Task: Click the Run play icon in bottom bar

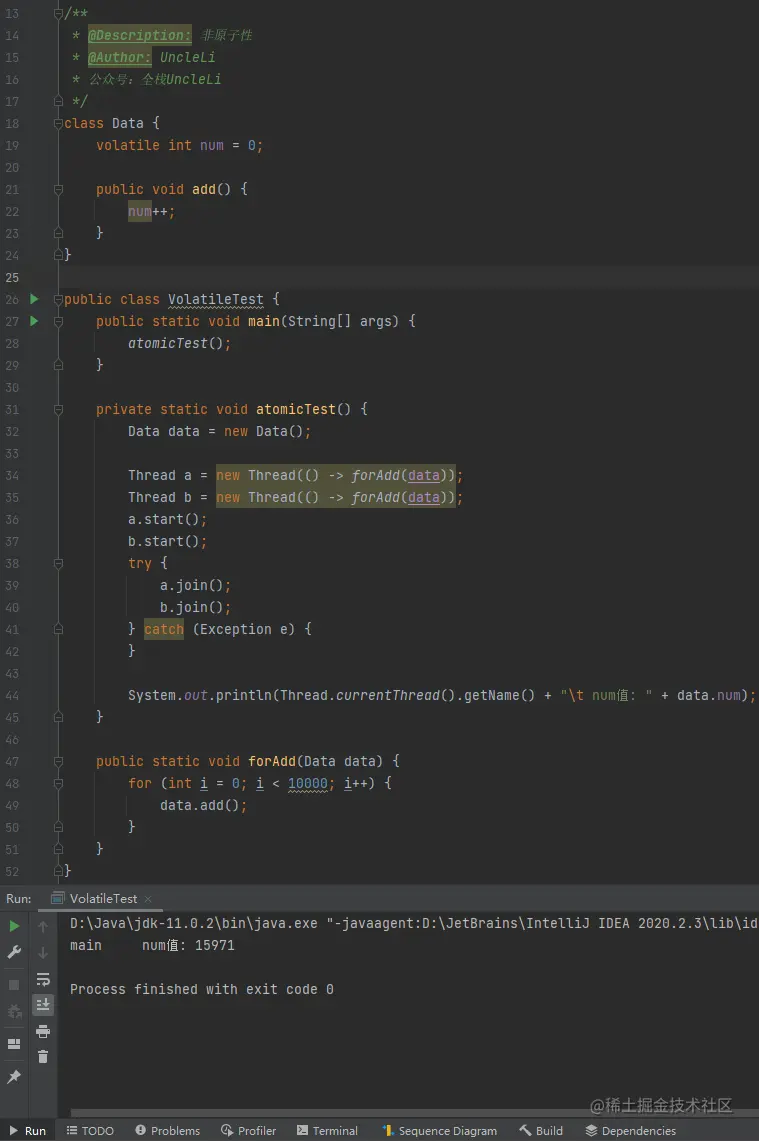Action: coord(14,1131)
